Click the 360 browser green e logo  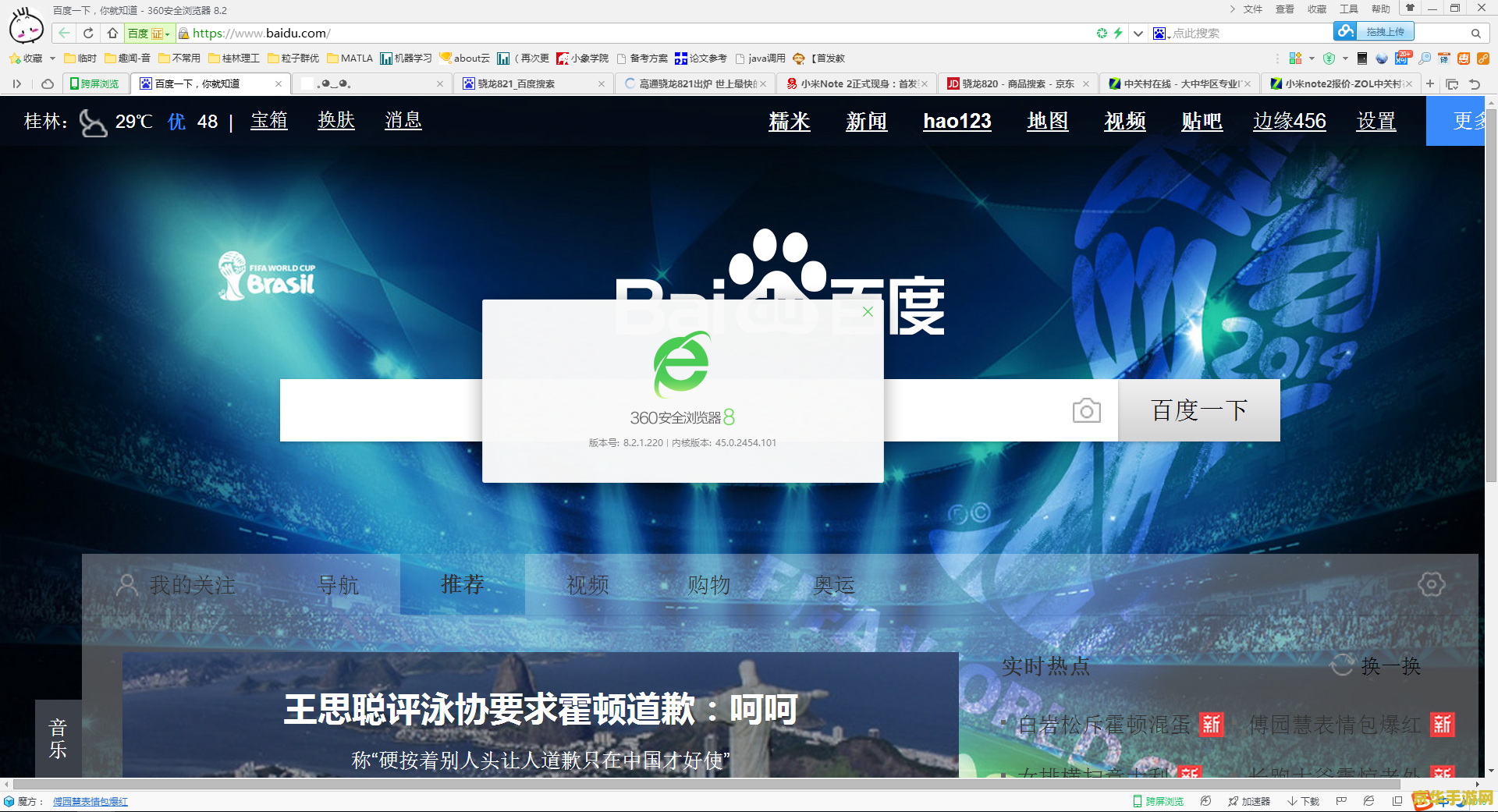pos(683,364)
